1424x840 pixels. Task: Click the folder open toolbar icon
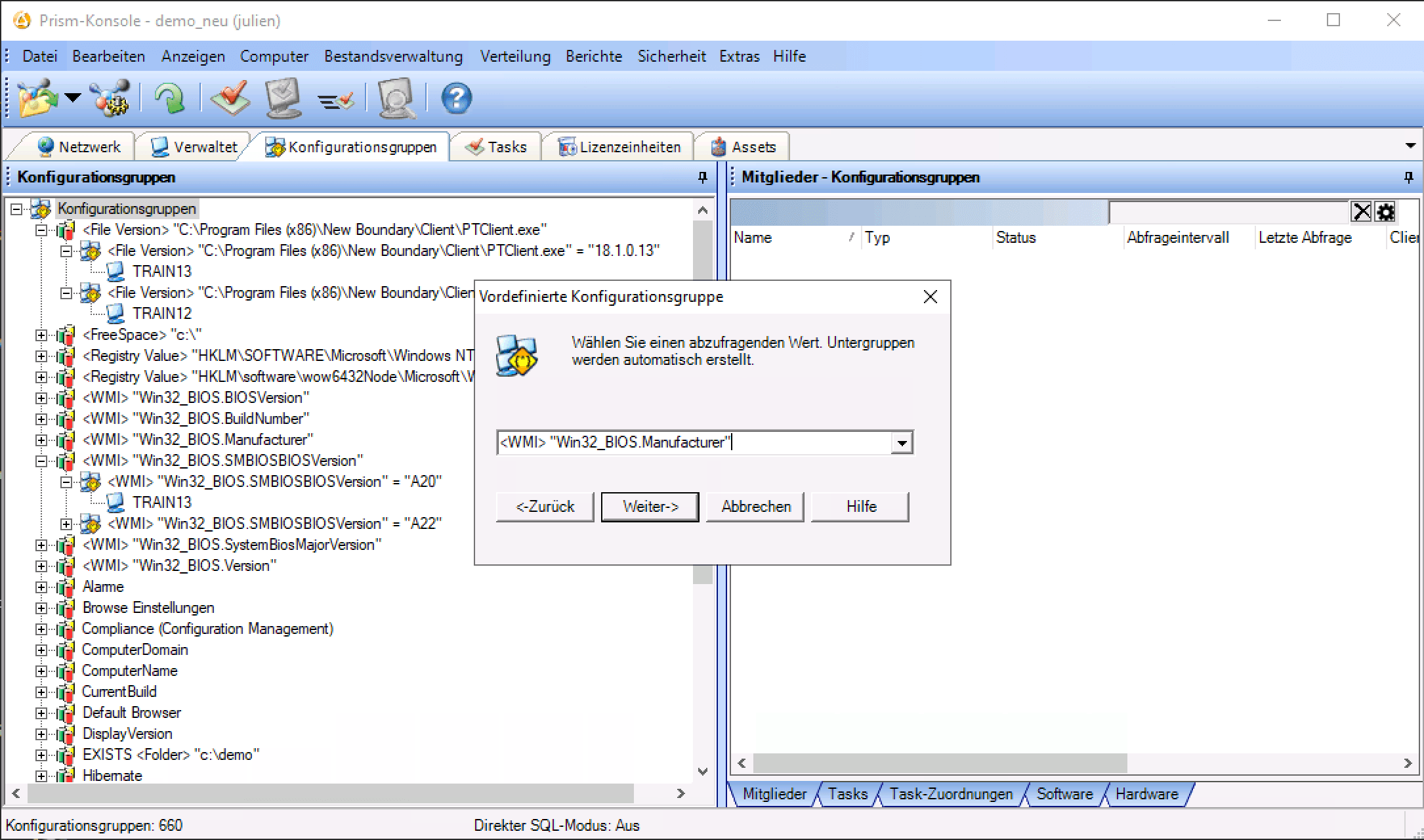[37, 99]
